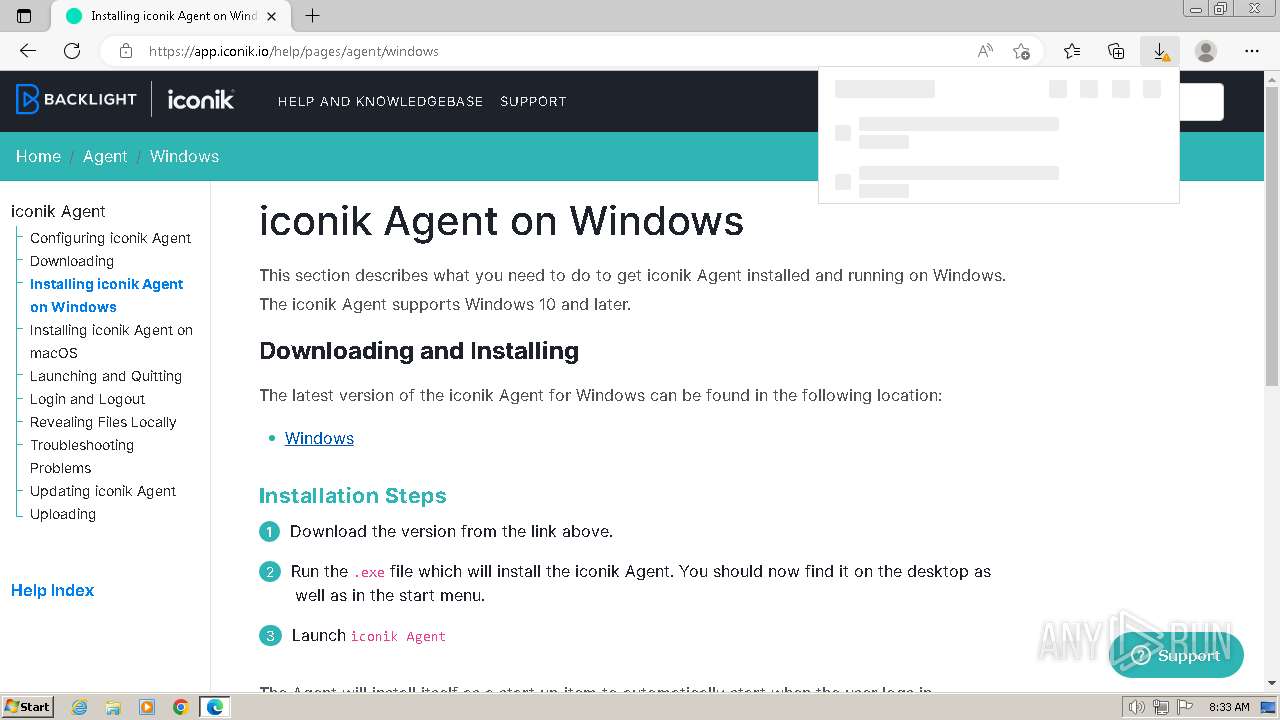
Task: Click the network tray icon
Action: [x=1160, y=707]
